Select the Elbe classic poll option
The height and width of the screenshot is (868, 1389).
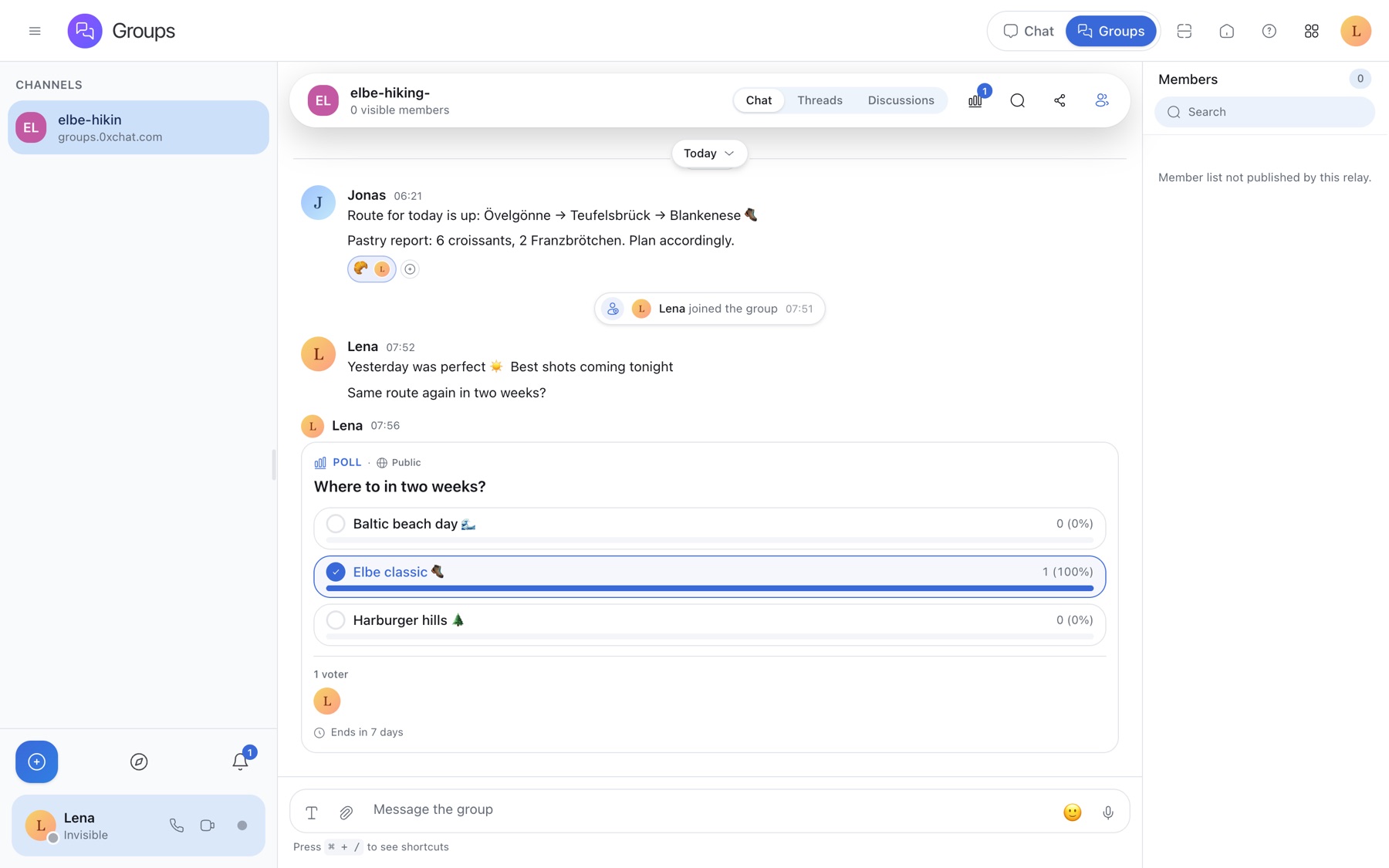(709, 576)
